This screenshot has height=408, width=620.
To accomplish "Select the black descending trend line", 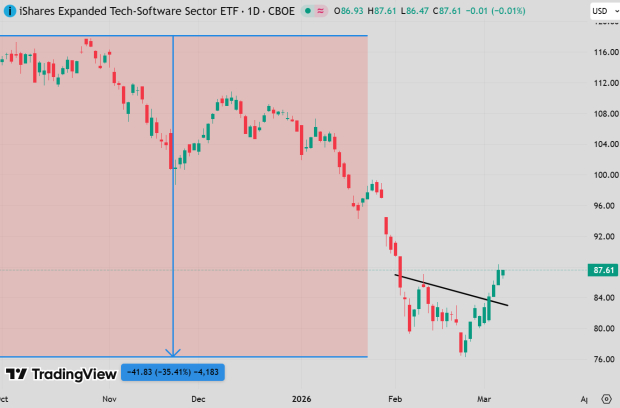I will [x=450, y=289].
